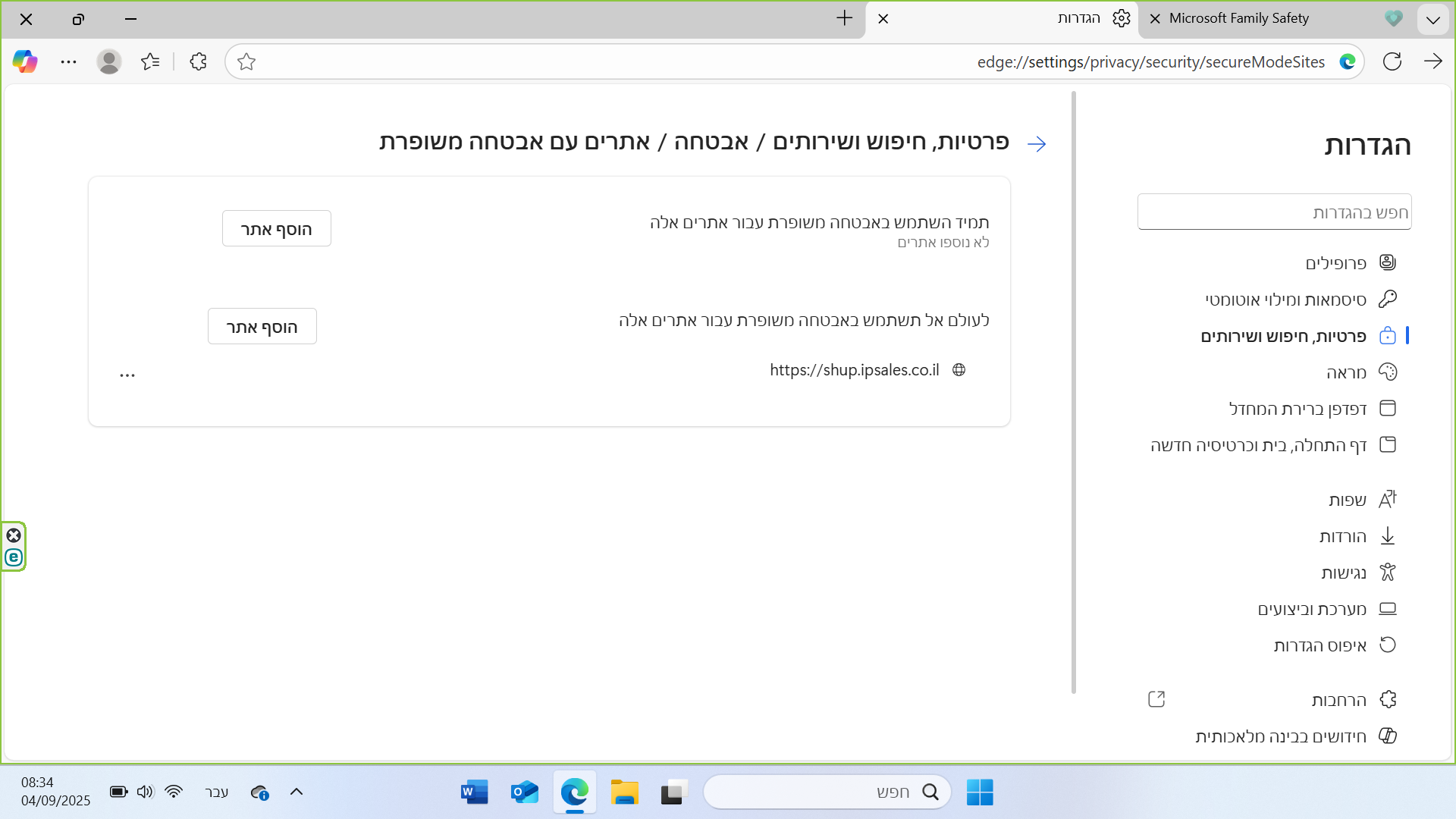Click the profiles icon in sidebar
The width and height of the screenshot is (1456, 819).
click(1388, 262)
